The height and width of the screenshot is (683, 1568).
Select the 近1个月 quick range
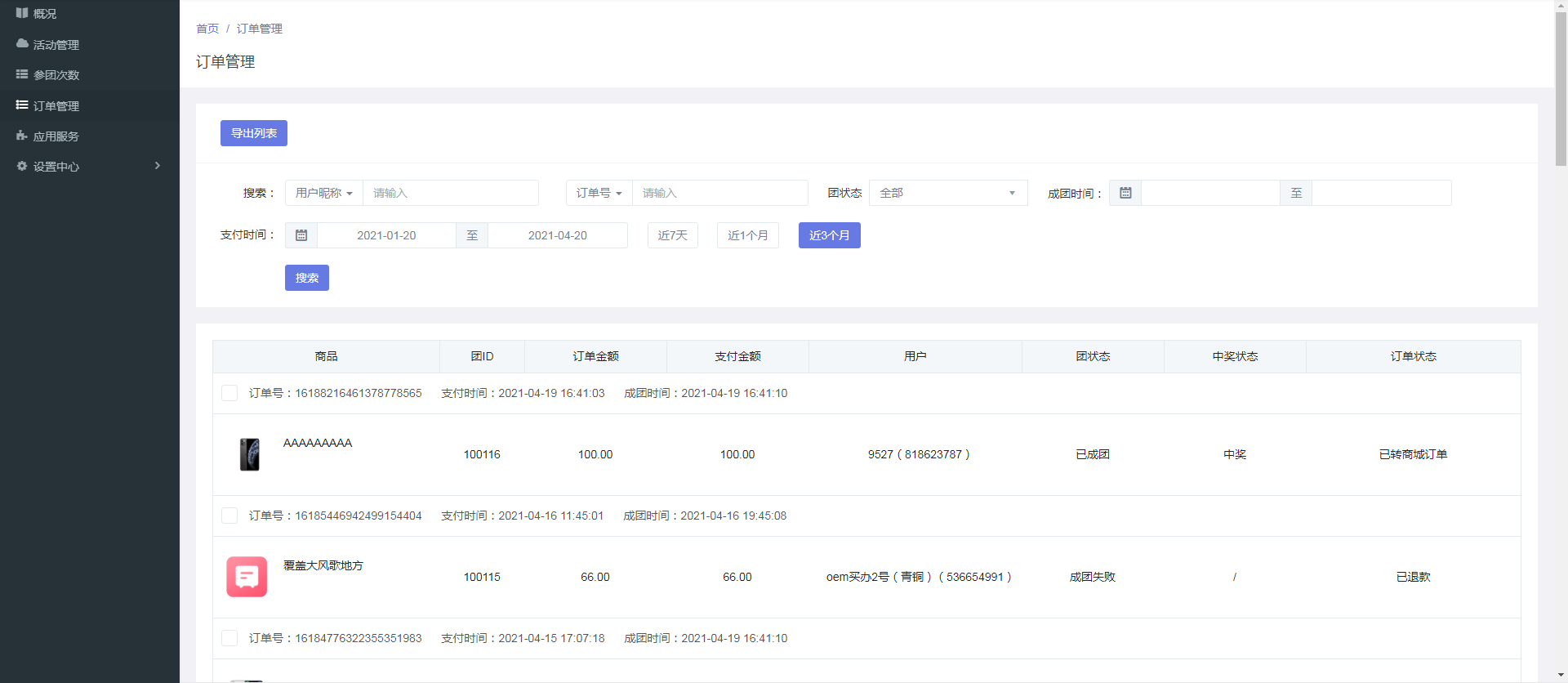(748, 235)
